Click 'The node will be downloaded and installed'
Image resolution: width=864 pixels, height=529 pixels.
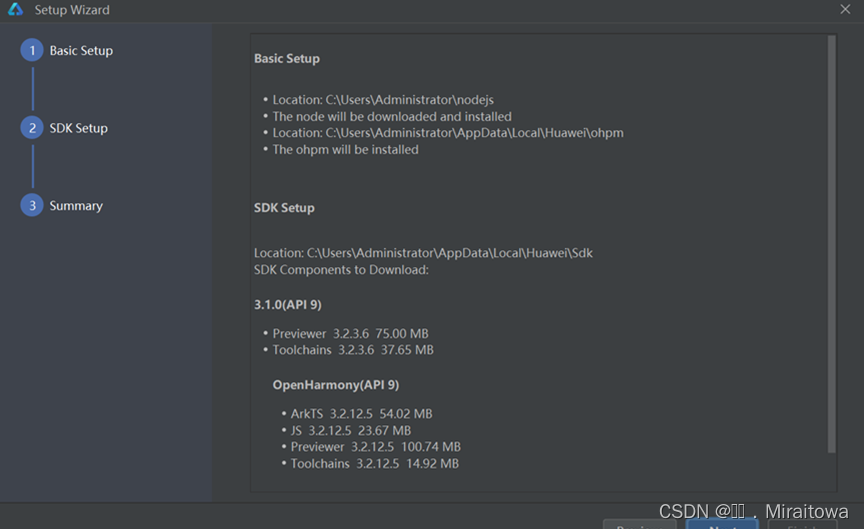point(392,116)
